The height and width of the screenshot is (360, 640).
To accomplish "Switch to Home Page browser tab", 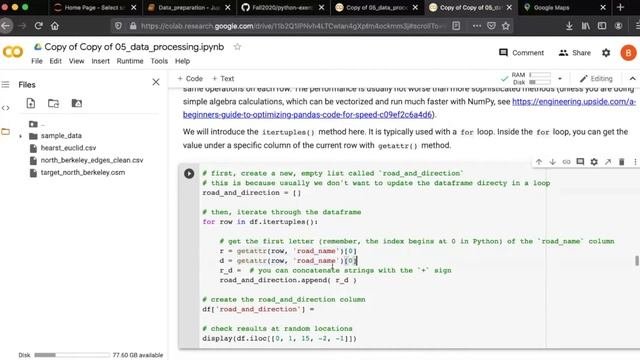I will [94, 7].
